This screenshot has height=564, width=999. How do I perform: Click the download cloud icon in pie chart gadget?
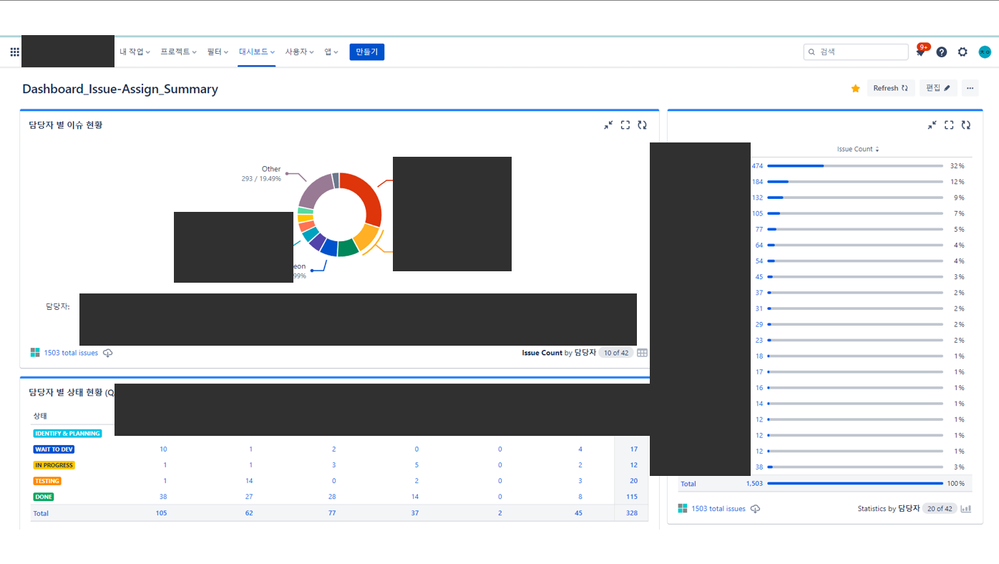point(108,353)
